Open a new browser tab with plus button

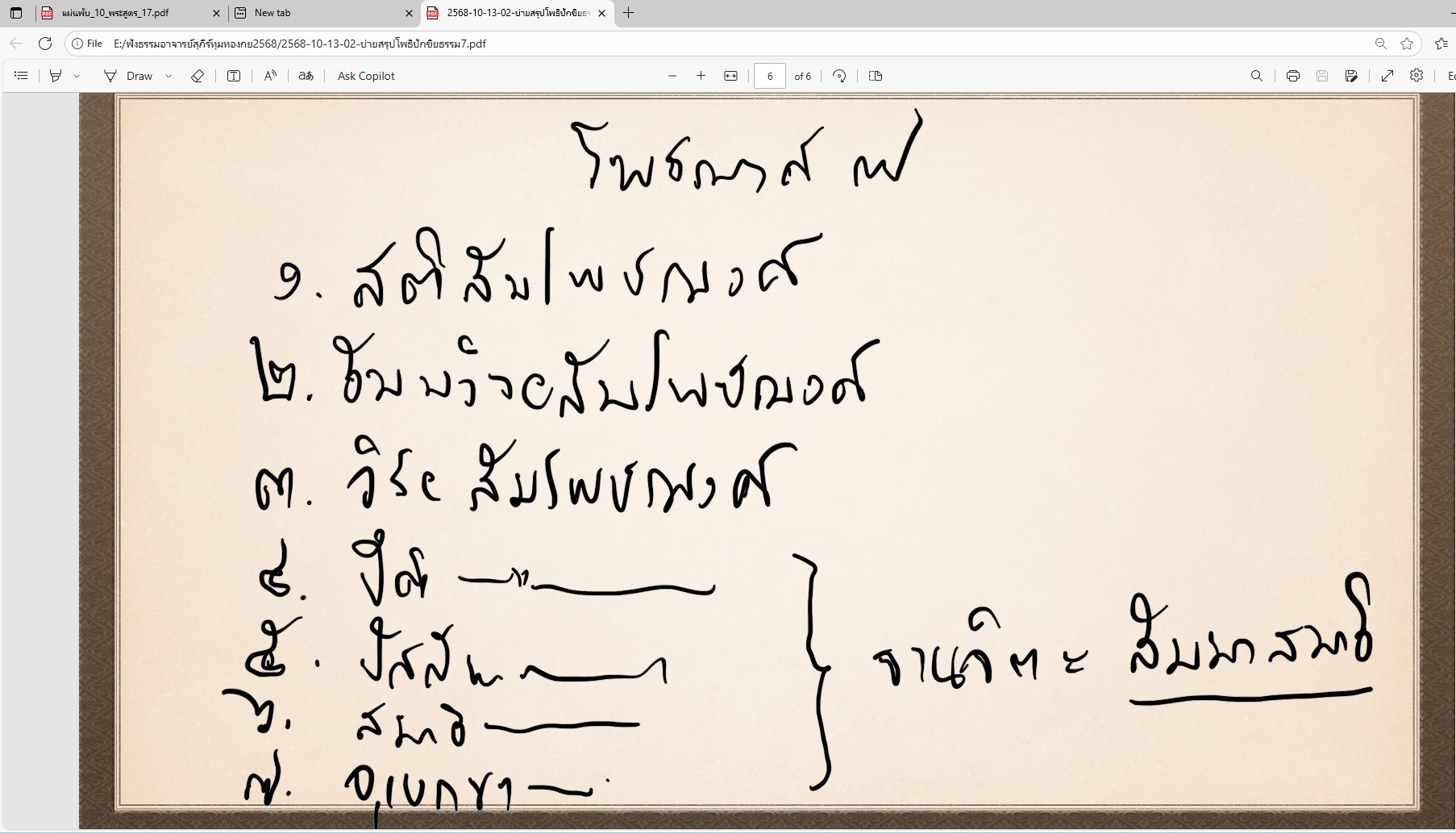629,13
